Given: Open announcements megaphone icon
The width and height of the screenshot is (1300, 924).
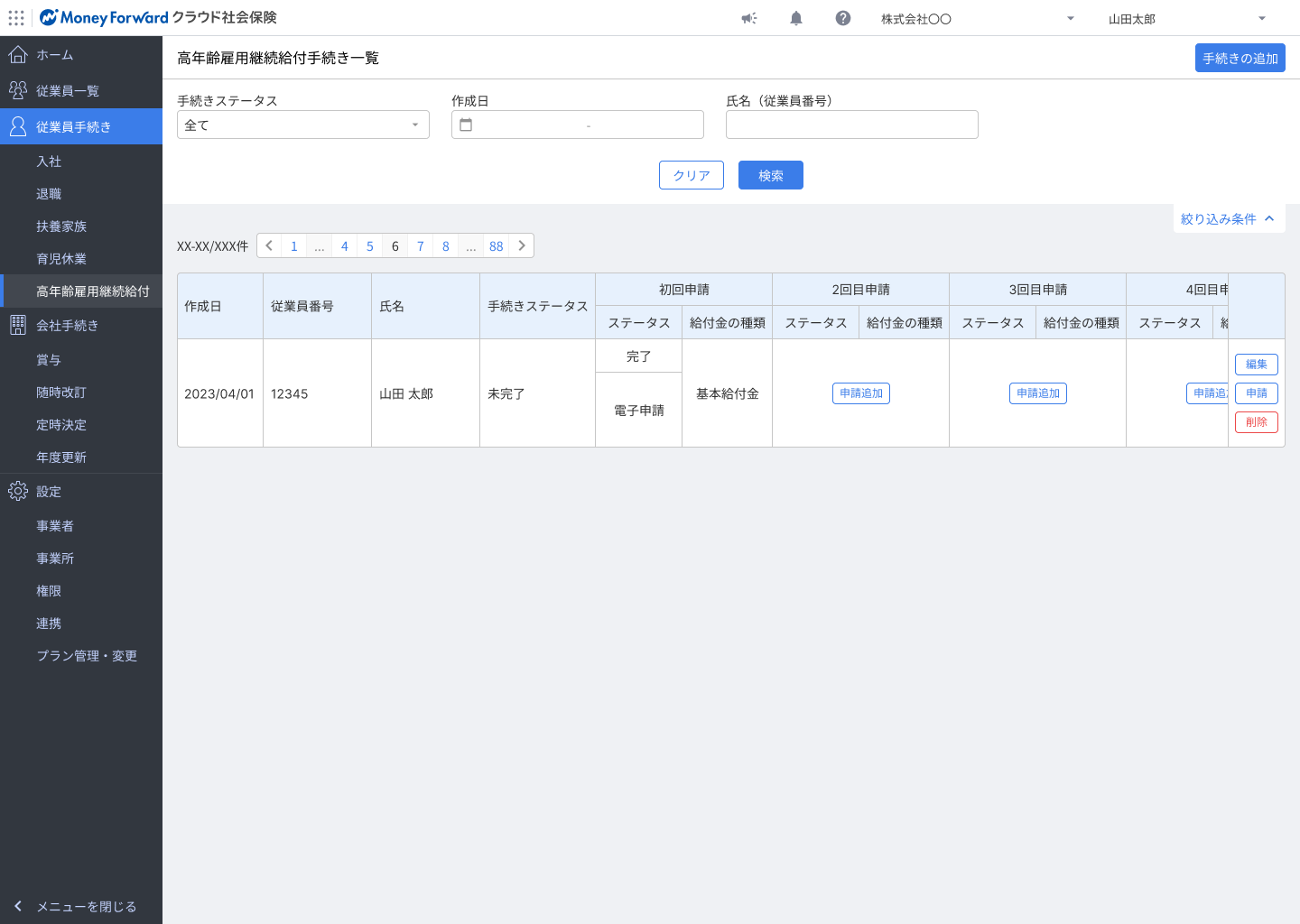Looking at the screenshot, I should tap(749, 18).
